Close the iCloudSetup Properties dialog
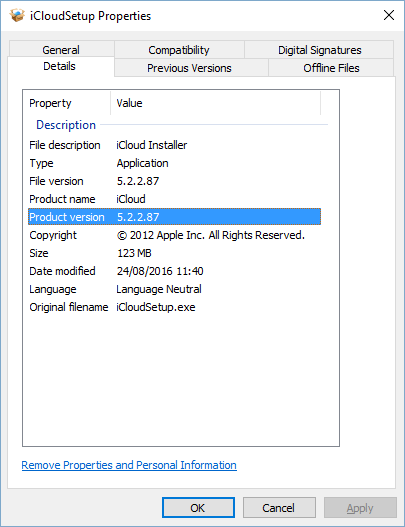Viewport: 405px width, 527px height. point(389,15)
